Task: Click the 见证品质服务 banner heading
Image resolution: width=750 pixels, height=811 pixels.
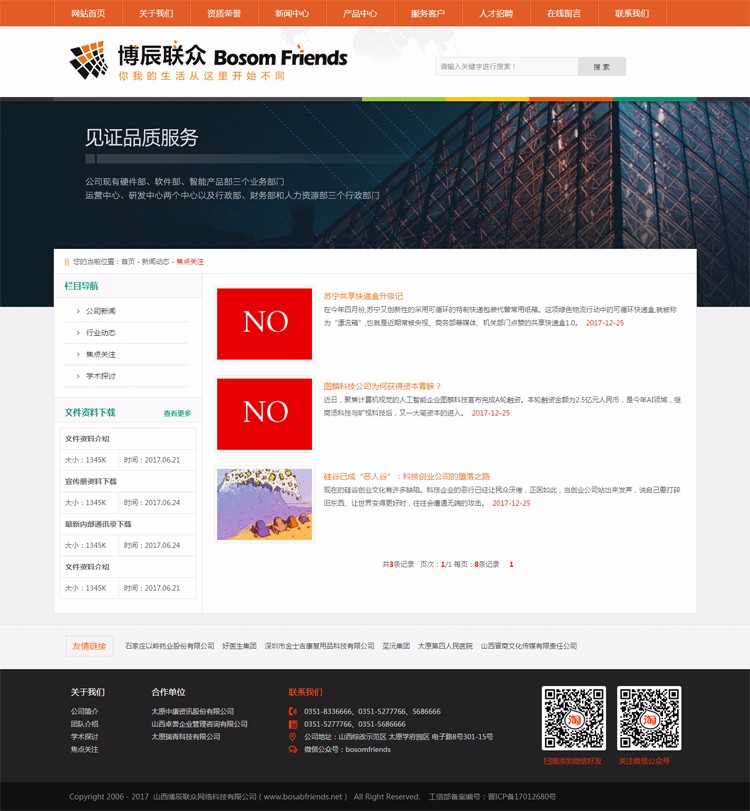Action: click(142, 138)
